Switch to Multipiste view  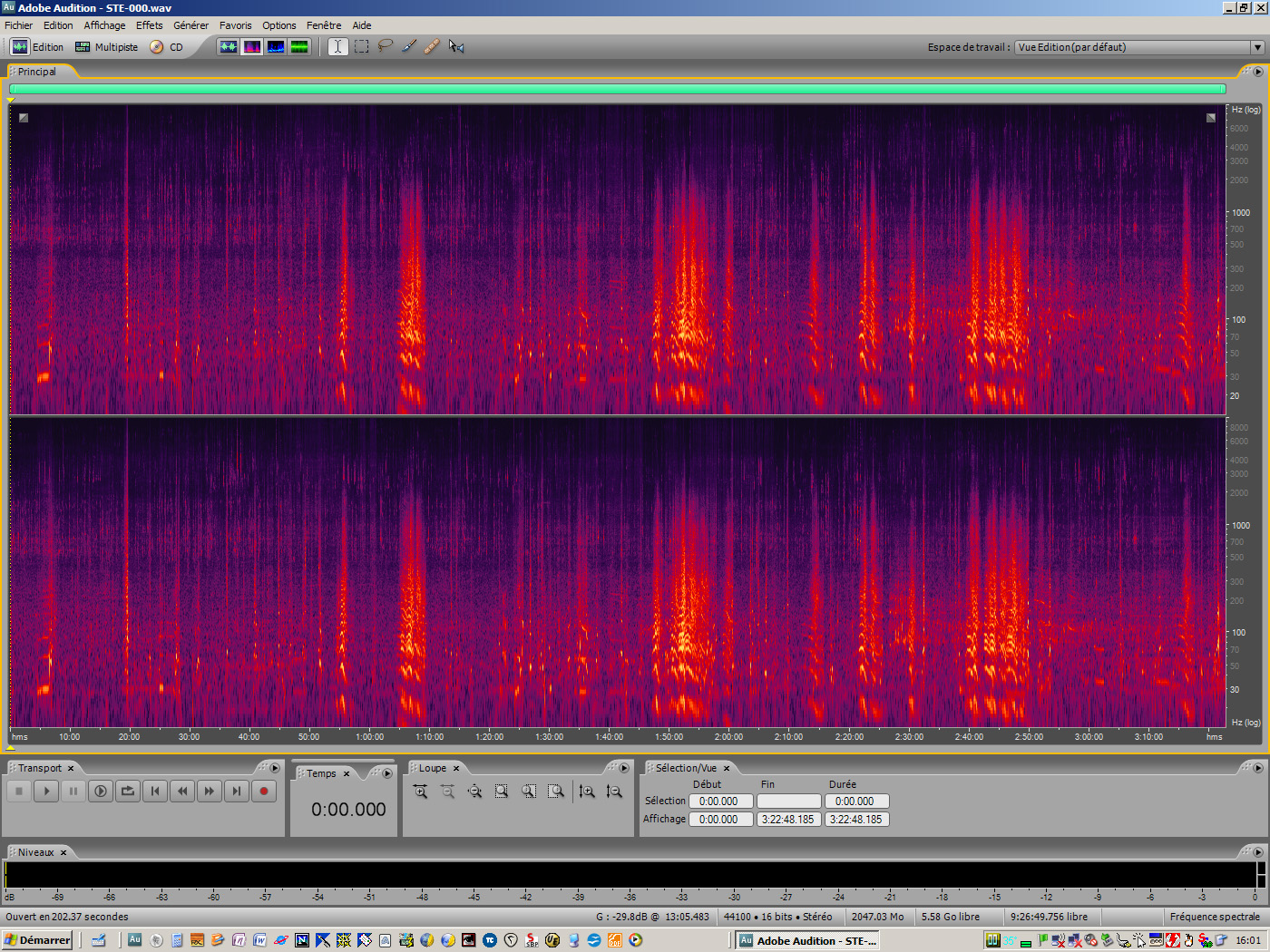click(x=107, y=47)
